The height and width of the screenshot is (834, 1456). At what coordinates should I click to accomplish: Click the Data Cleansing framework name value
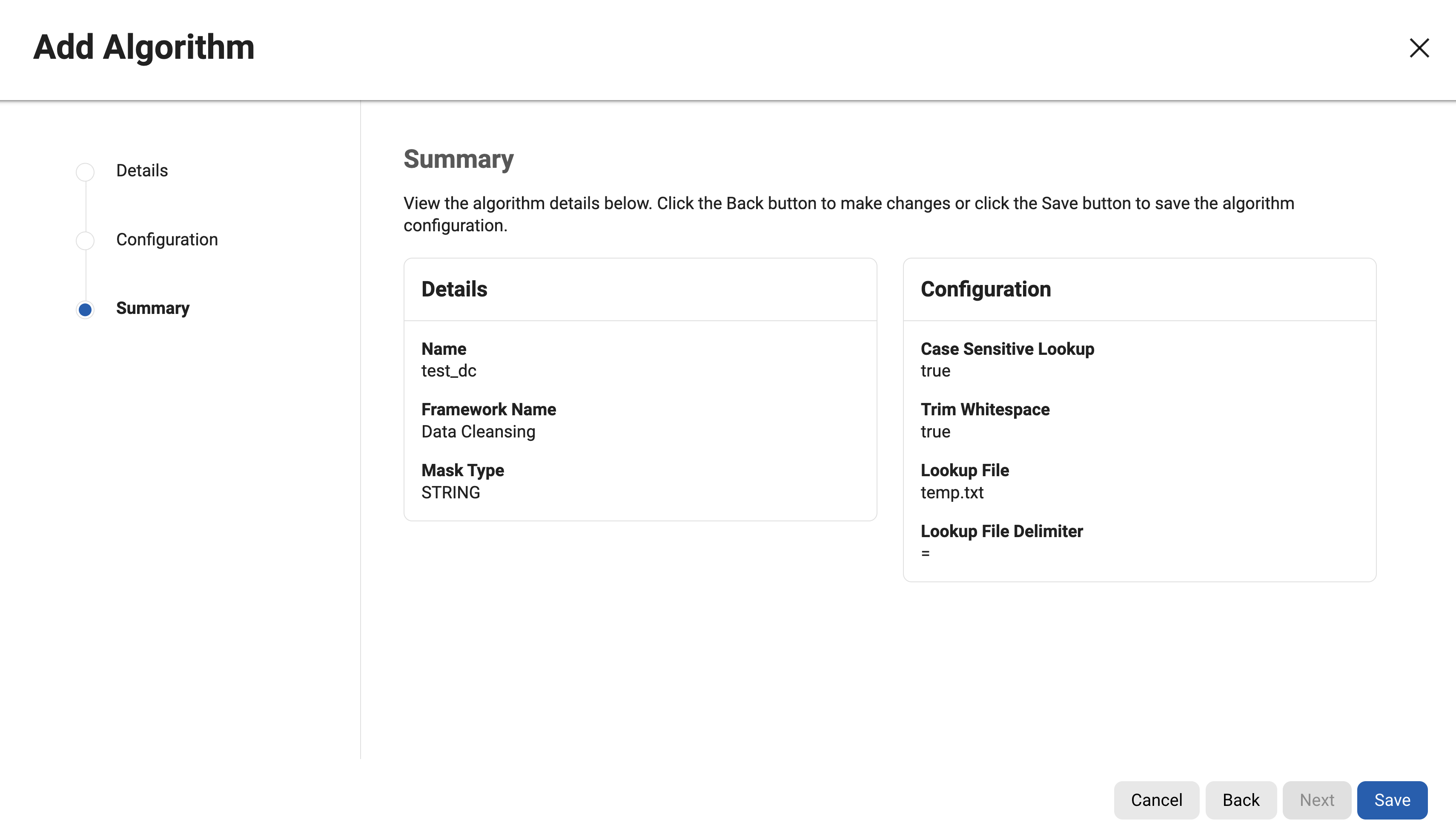click(478, 431)
